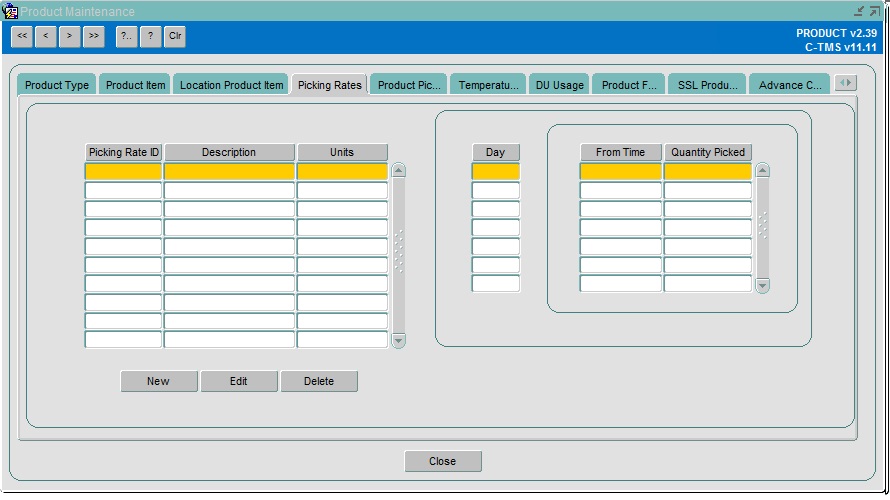Click the Product Maintenance window icon
Viewport: 890px width, 500px height.
(x=10, y=11)
